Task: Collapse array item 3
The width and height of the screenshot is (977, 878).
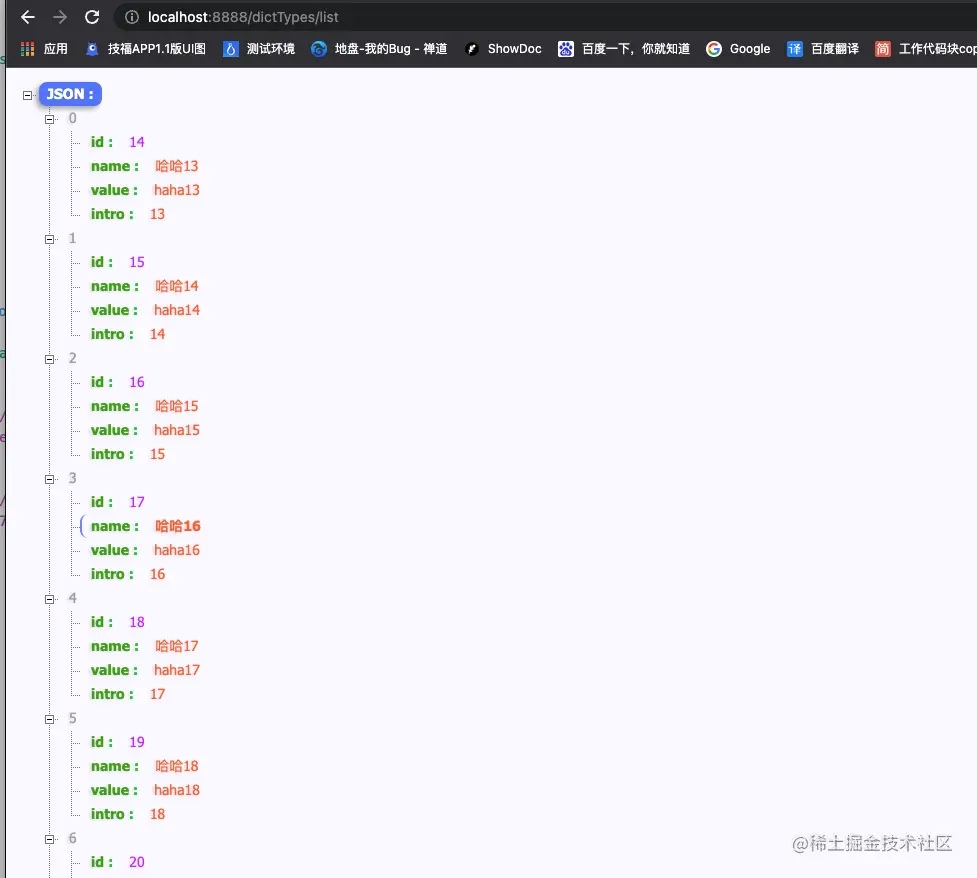Action: [50, 479]
